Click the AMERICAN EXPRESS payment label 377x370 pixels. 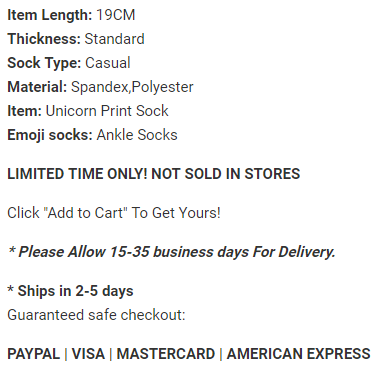299,354
